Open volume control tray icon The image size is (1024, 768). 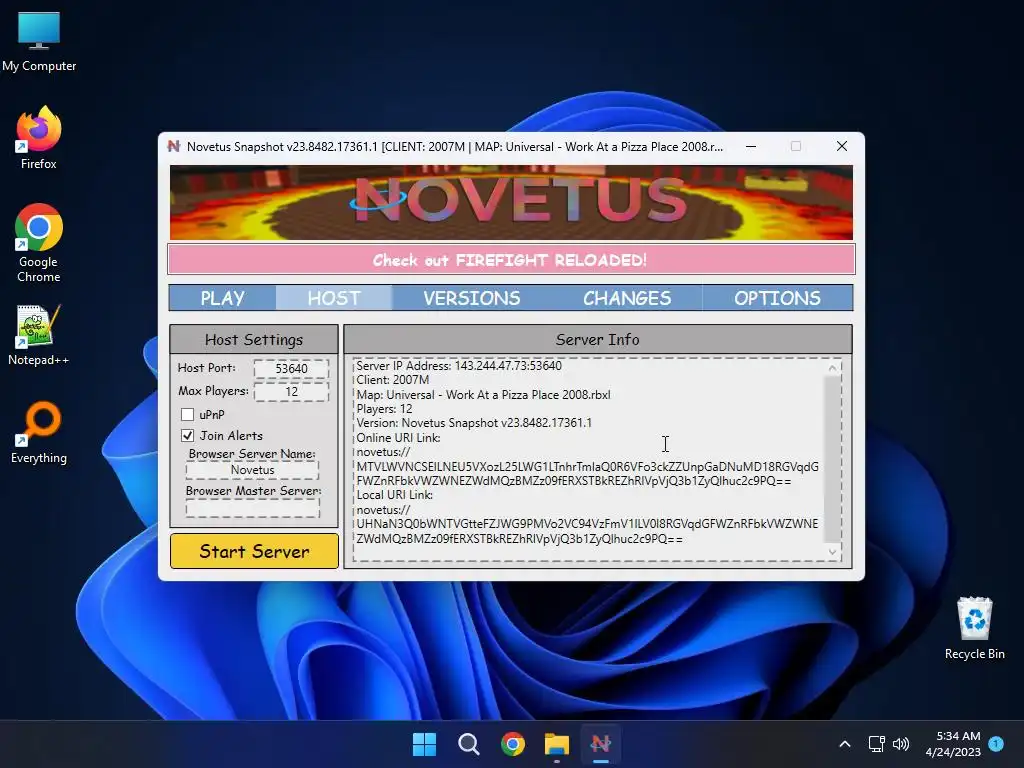901,744
